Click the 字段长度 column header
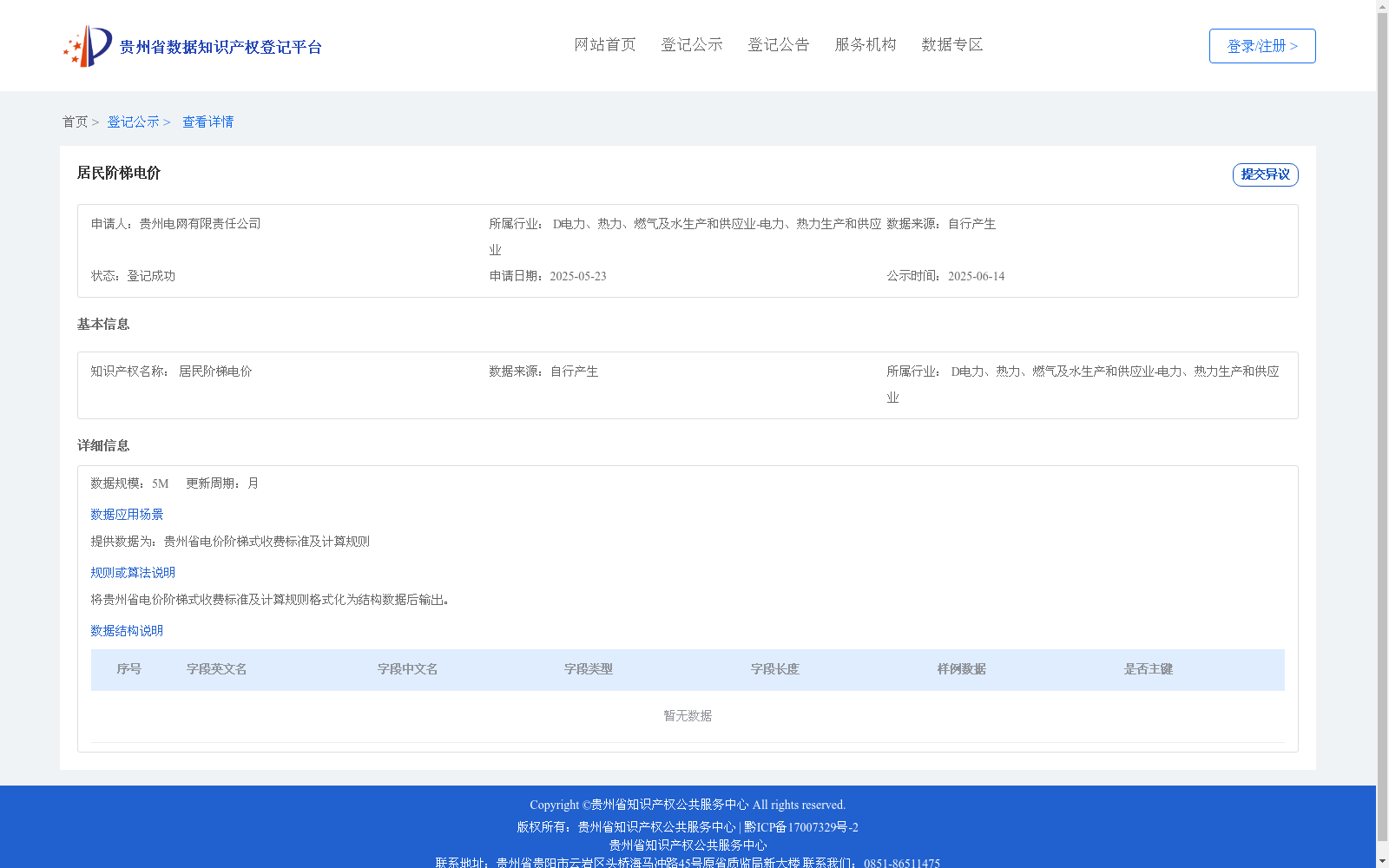This screenshot has width=1389, height=868. pos(775,669)
